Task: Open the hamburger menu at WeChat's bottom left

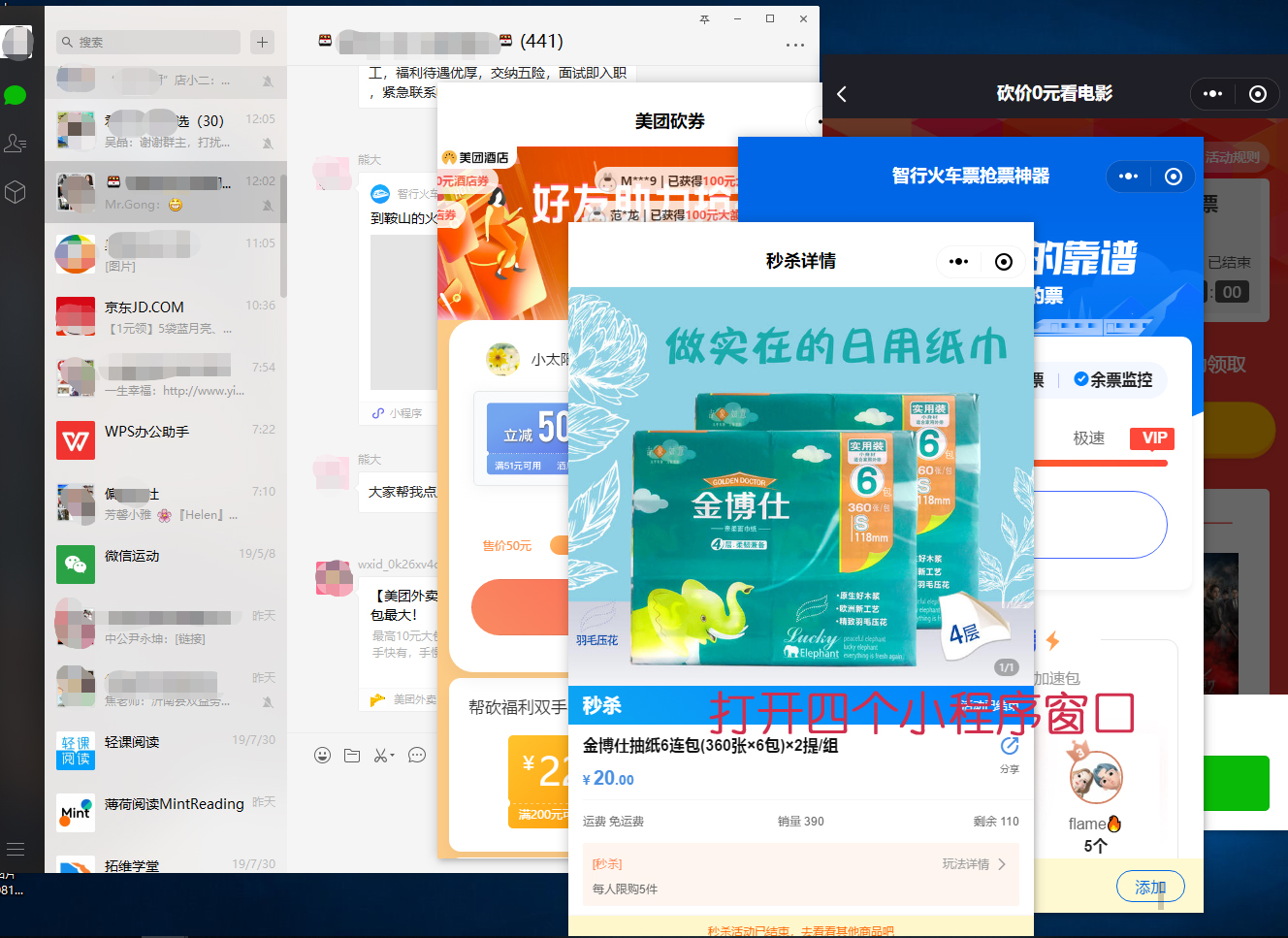Action: pos(16,850)
